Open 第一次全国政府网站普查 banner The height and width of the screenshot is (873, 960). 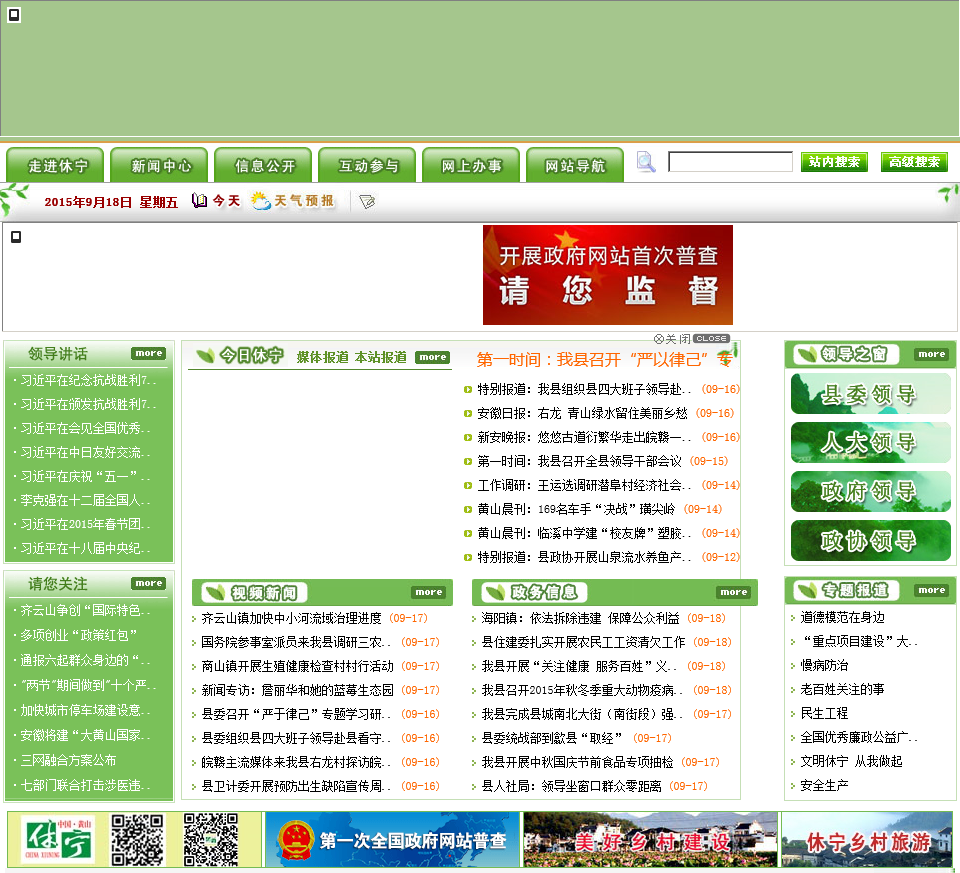click(392, 839)
